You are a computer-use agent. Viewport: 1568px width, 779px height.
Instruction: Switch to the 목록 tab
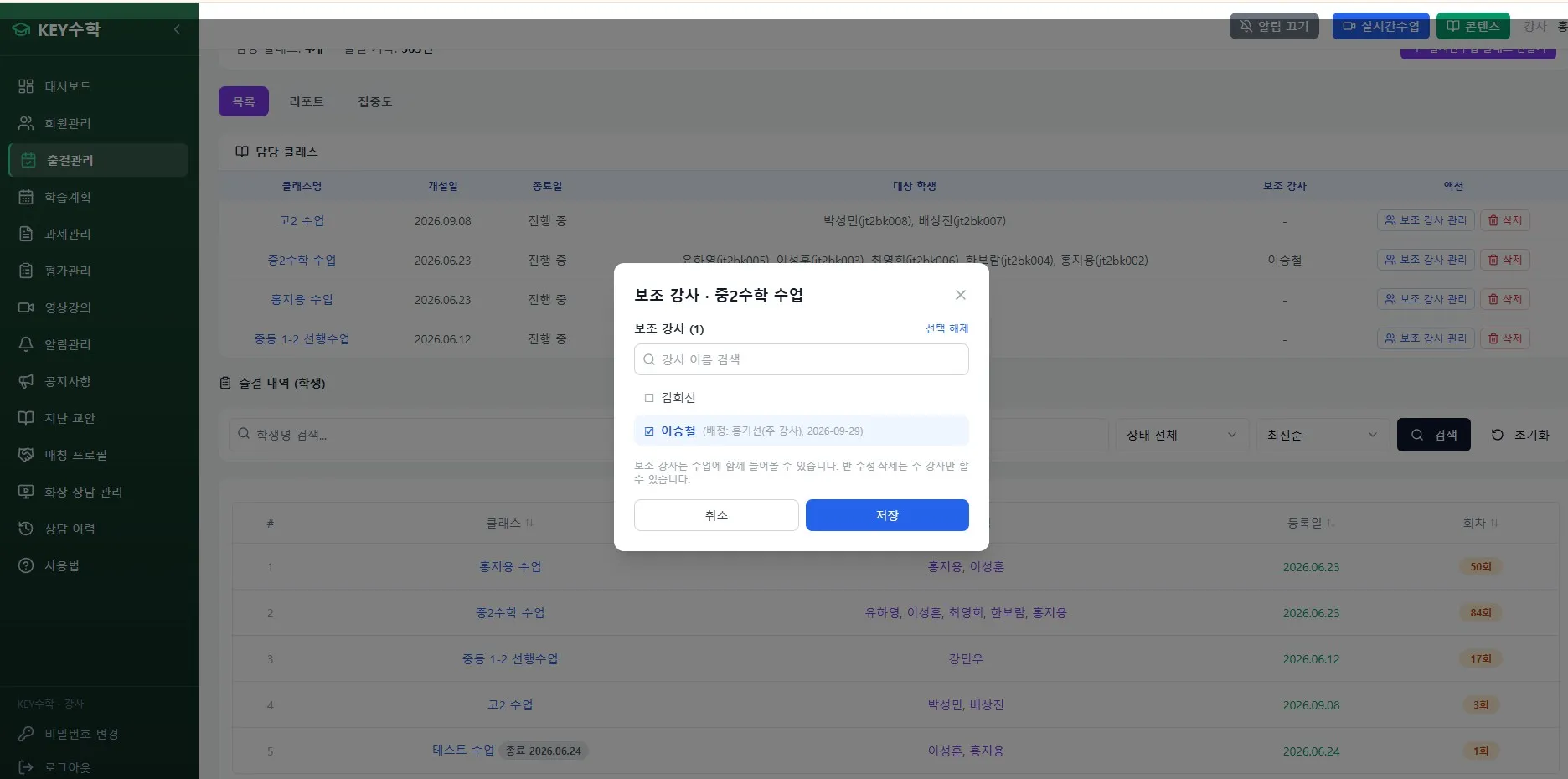pyautogui.click(x=244, y=101)
